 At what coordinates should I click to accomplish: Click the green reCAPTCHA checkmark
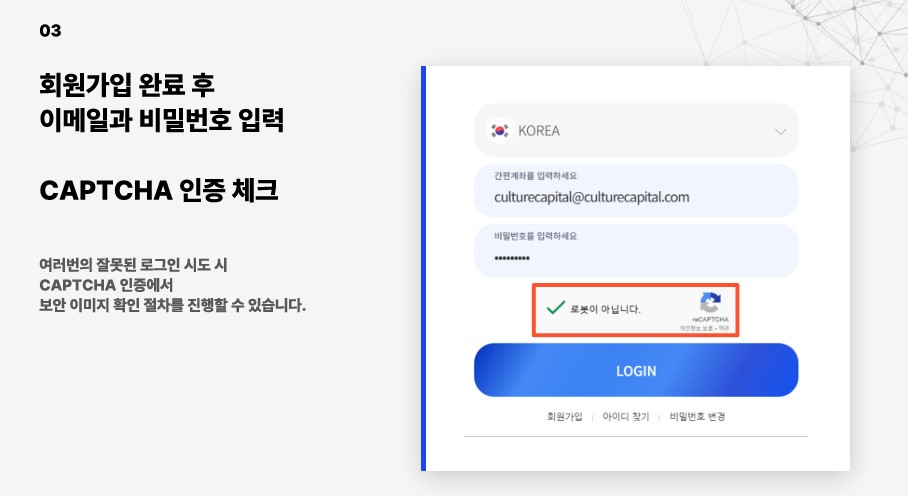[x=555, y=307]
